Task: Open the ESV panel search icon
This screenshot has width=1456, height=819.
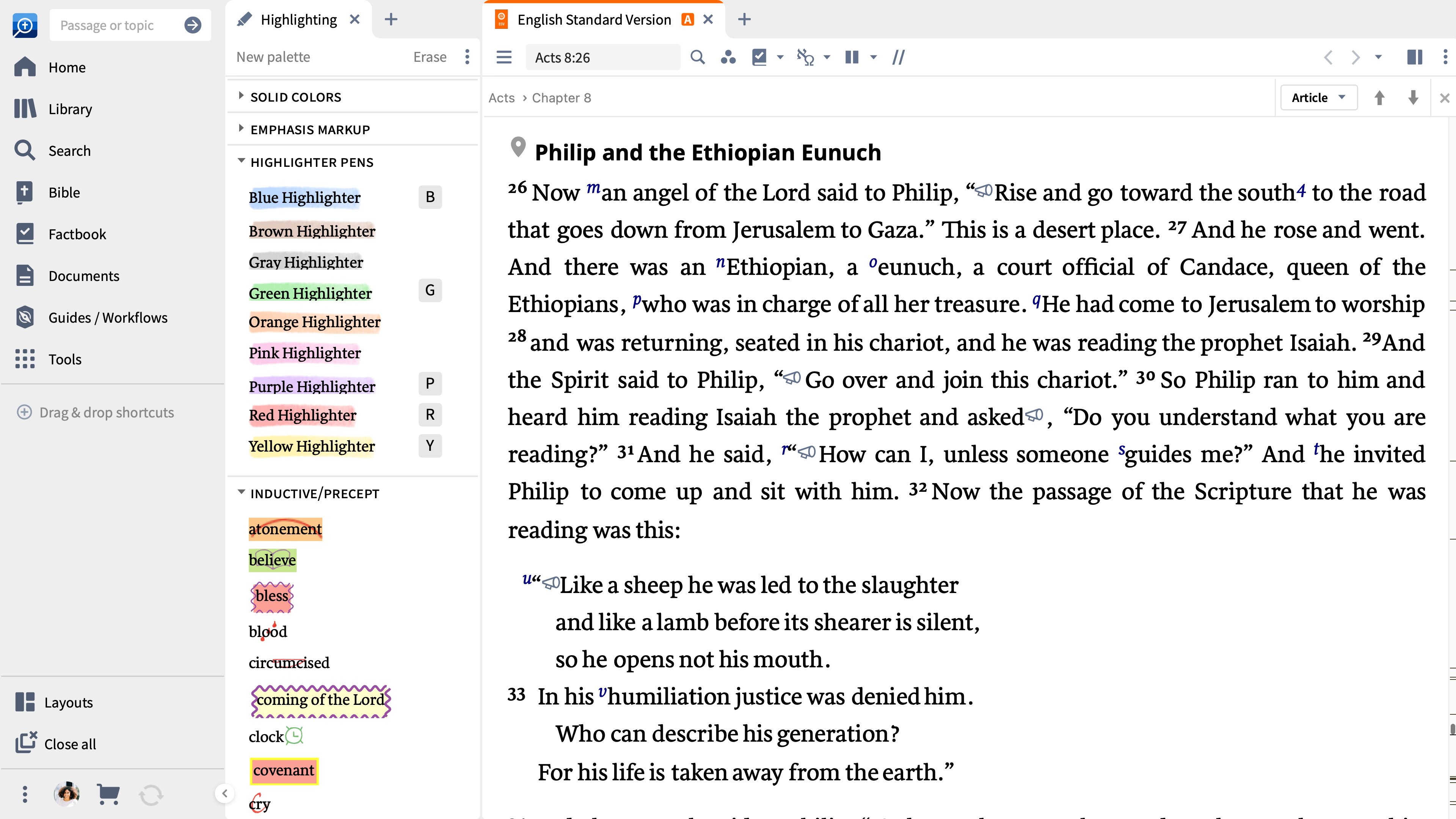Action: (698, 57)
